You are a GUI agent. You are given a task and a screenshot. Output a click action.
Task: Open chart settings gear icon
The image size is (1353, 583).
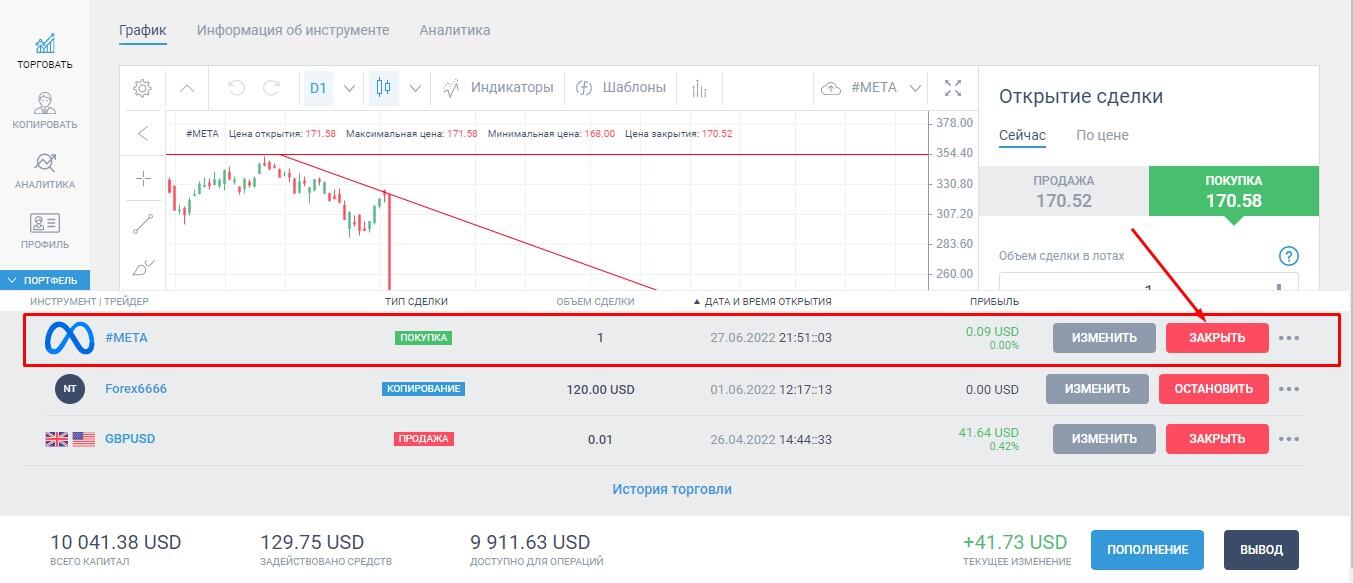coord(142,88)
